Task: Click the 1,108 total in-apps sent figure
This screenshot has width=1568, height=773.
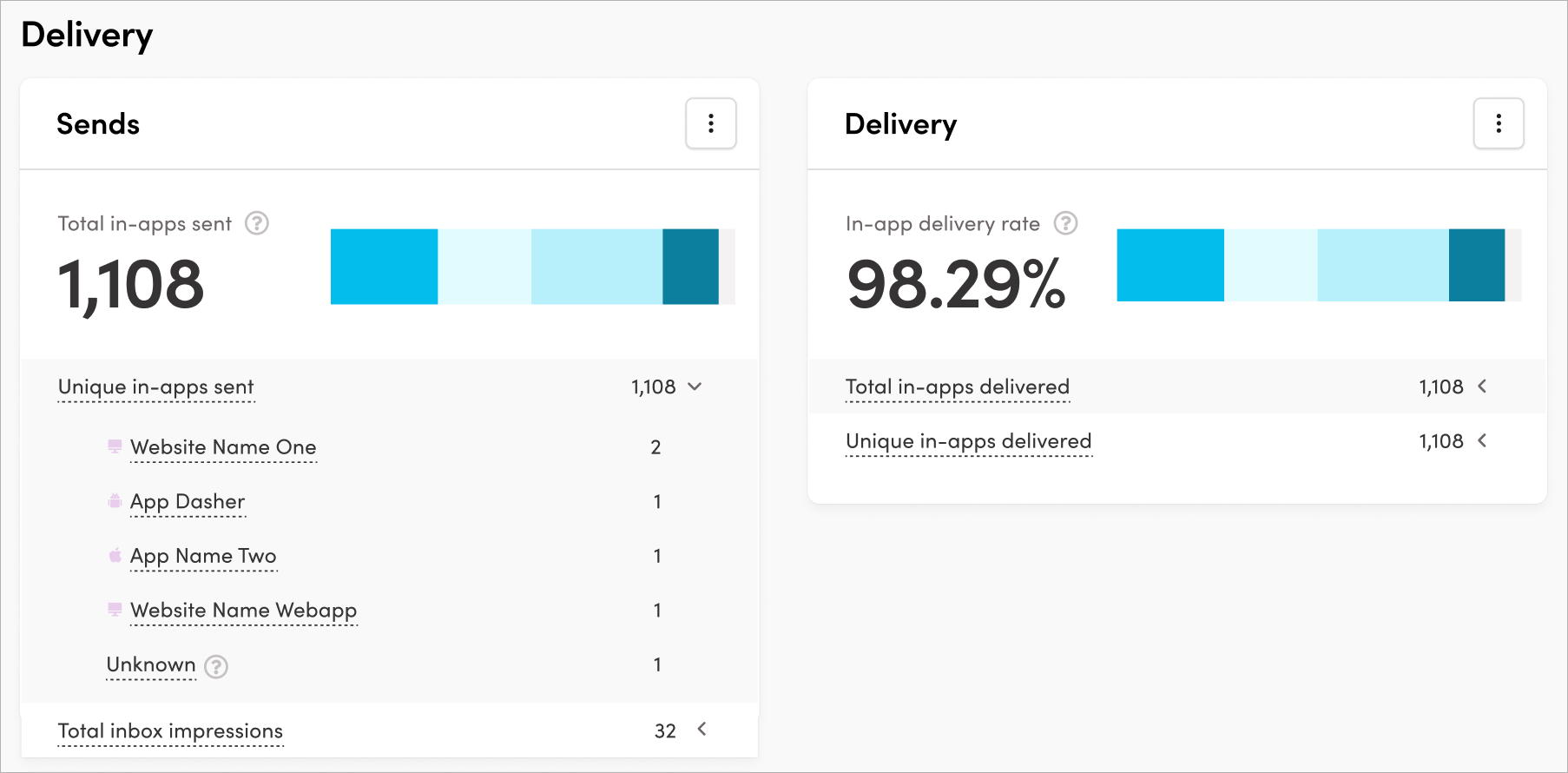Action: pos(130,285)
